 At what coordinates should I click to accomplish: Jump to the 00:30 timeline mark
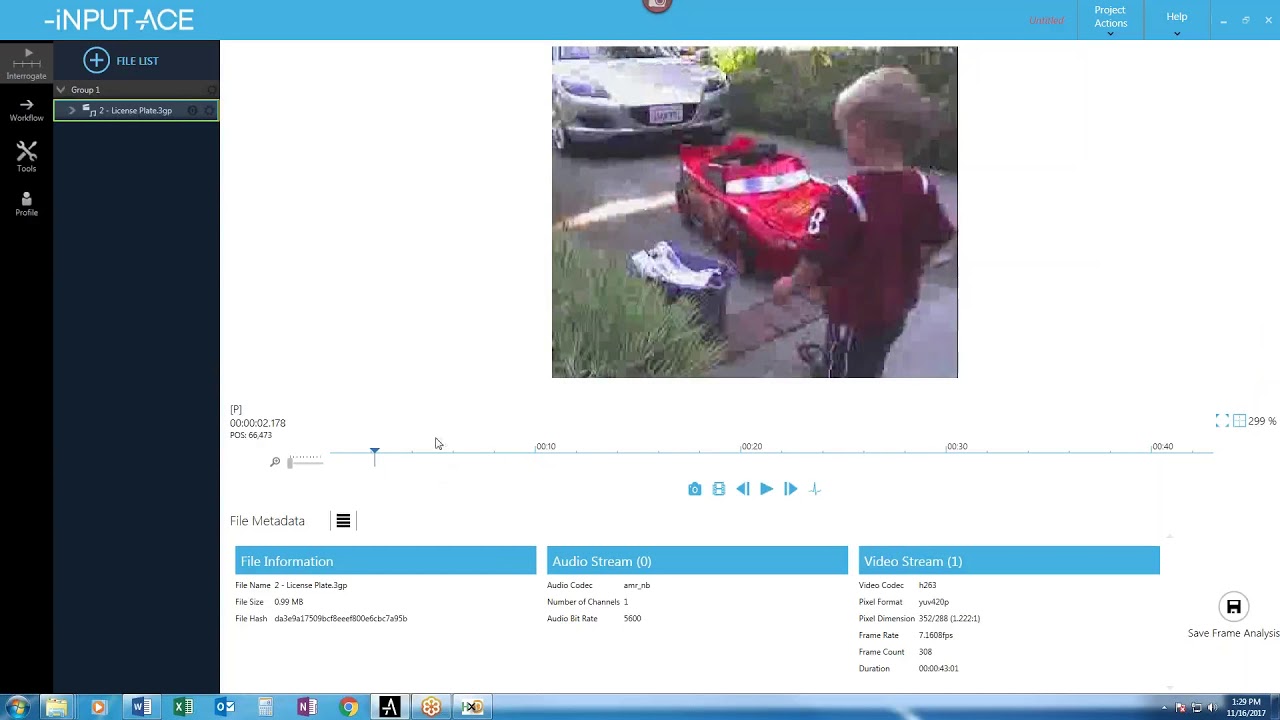pyautogui.click(x=957, y=446)
